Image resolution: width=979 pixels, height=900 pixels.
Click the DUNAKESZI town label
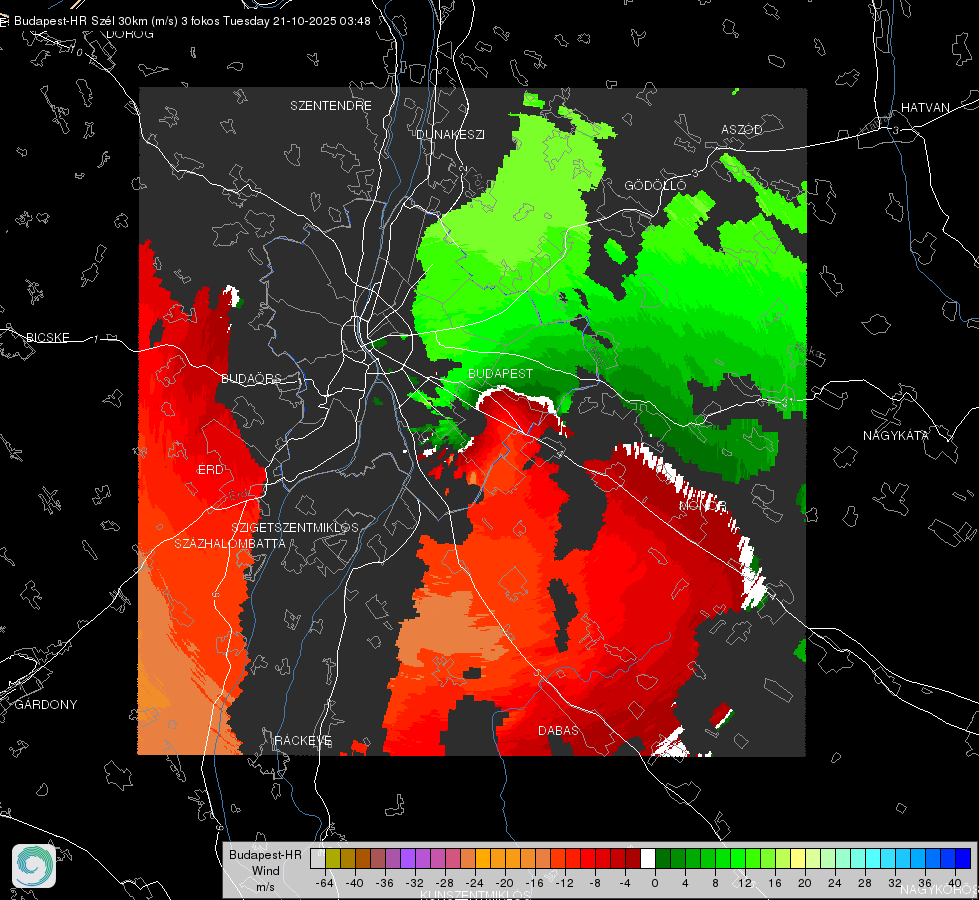[450, 134]
